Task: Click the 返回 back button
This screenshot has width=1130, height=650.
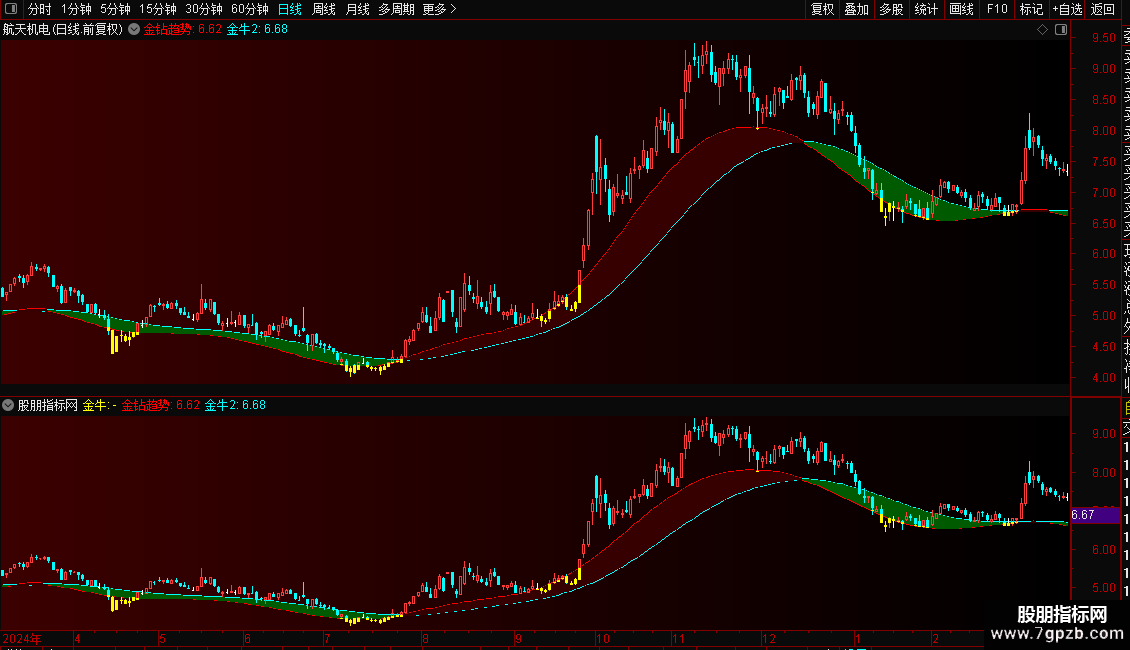Action: (x=1103, y=9)
